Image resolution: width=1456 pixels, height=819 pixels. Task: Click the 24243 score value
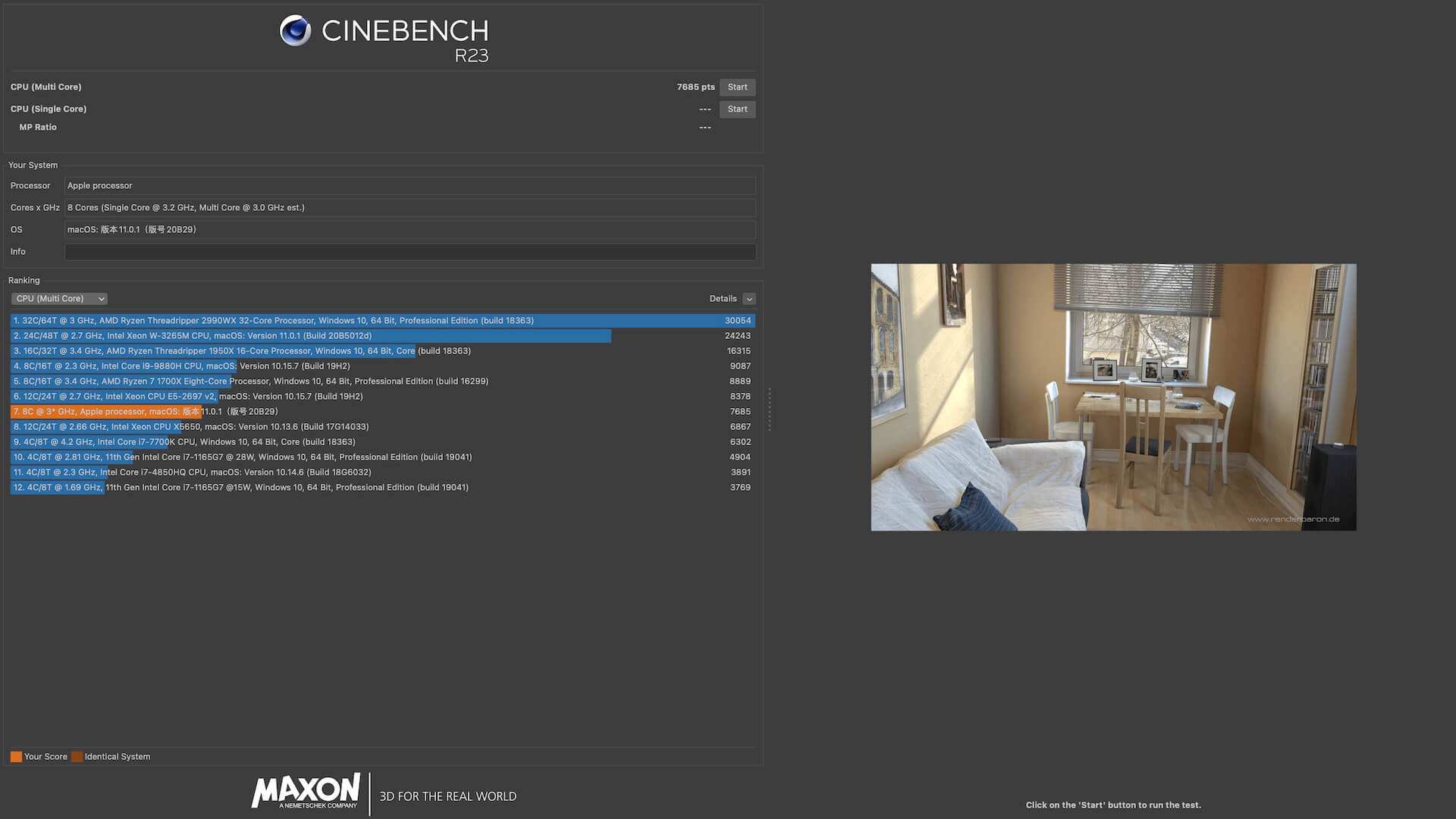click(737, 336)
